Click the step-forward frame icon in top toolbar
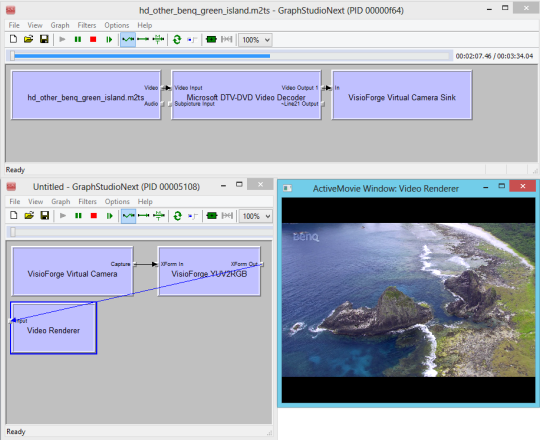Screen dimensions: 540x440 point(109,39)
